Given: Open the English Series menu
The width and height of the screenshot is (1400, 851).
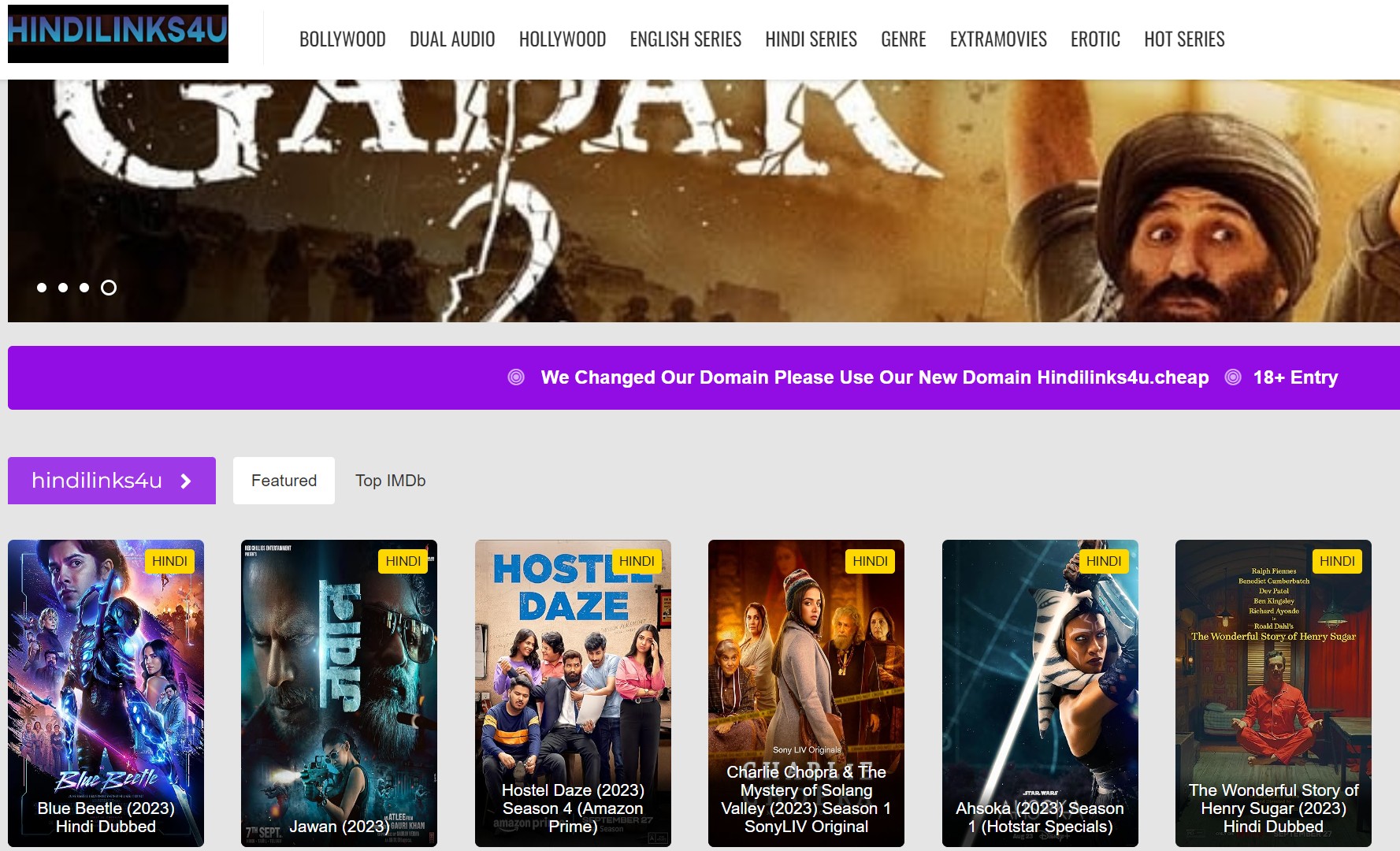Looking at the screenshot, I should pos(685,39).
